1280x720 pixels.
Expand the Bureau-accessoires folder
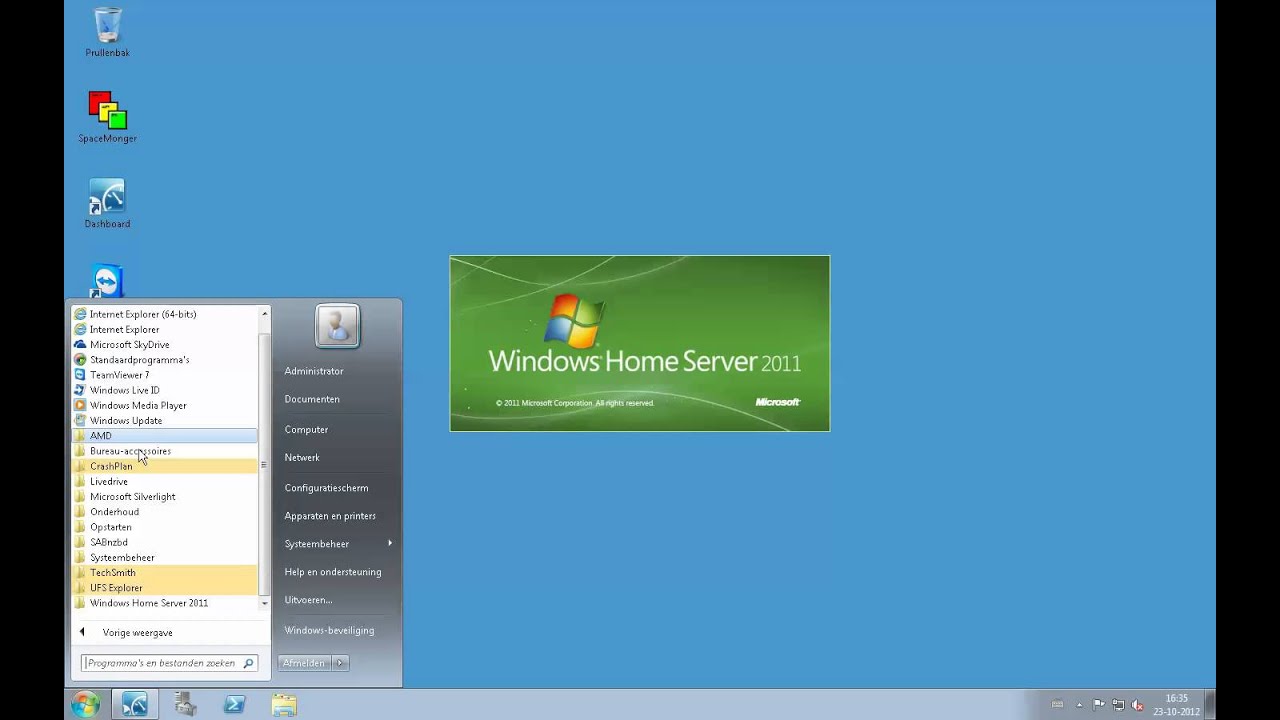click(165, 451)
